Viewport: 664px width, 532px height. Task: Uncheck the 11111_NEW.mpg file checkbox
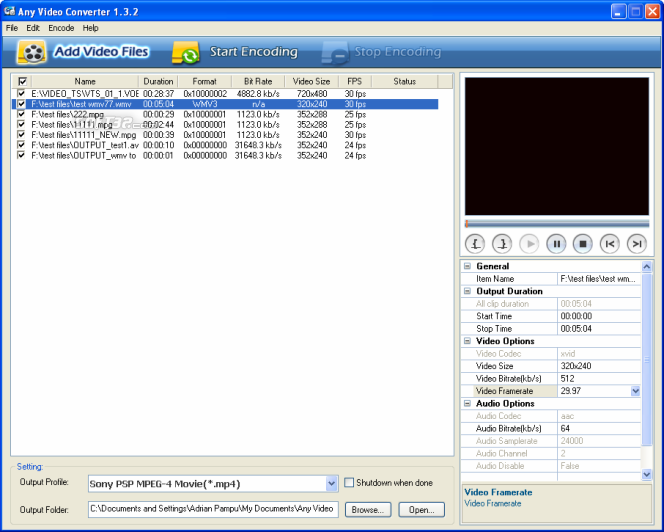click(21, 135)
